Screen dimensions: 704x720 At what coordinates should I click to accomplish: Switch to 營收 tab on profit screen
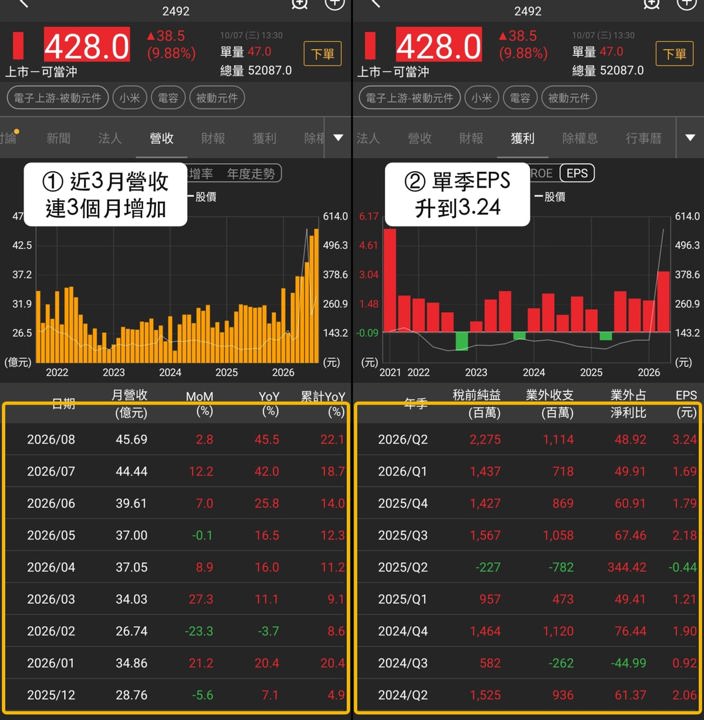[420, 138]
